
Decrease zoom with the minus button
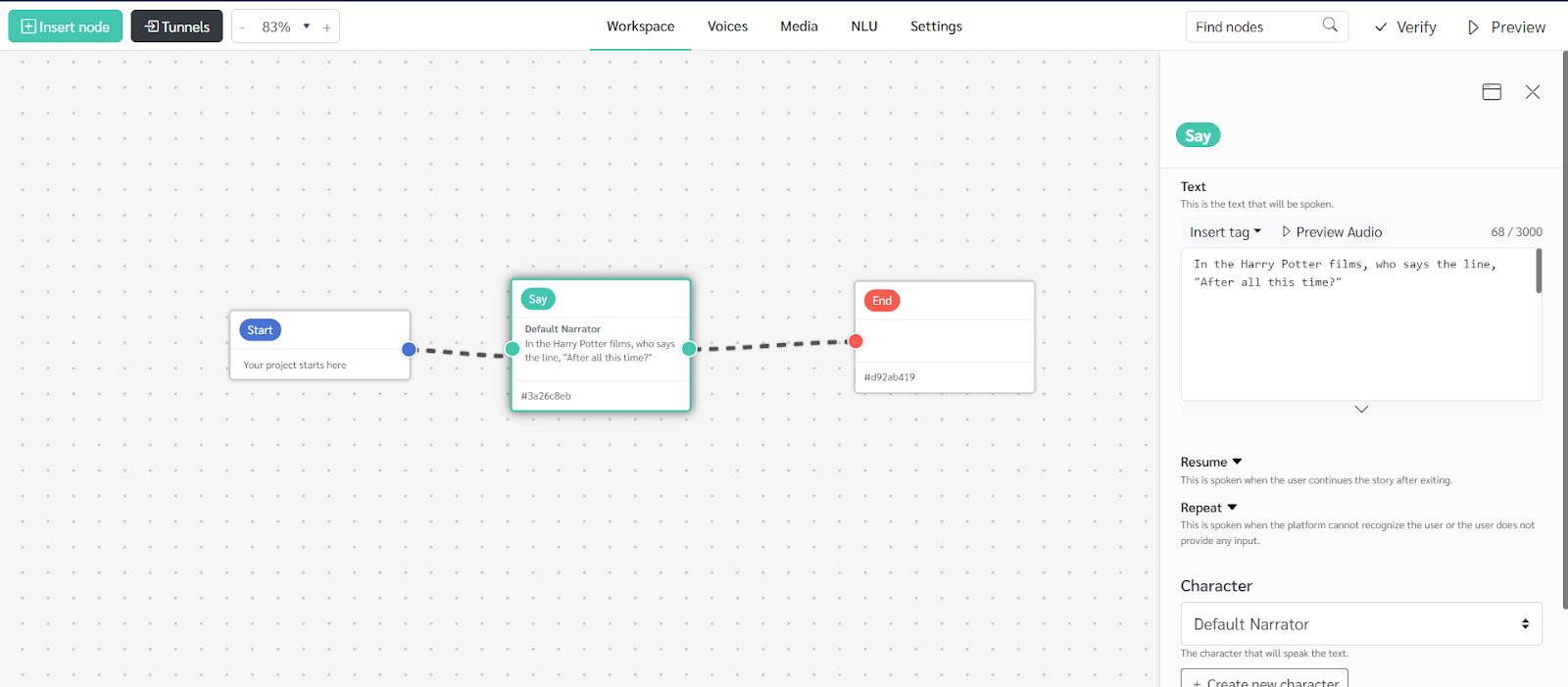coord(242,27)
